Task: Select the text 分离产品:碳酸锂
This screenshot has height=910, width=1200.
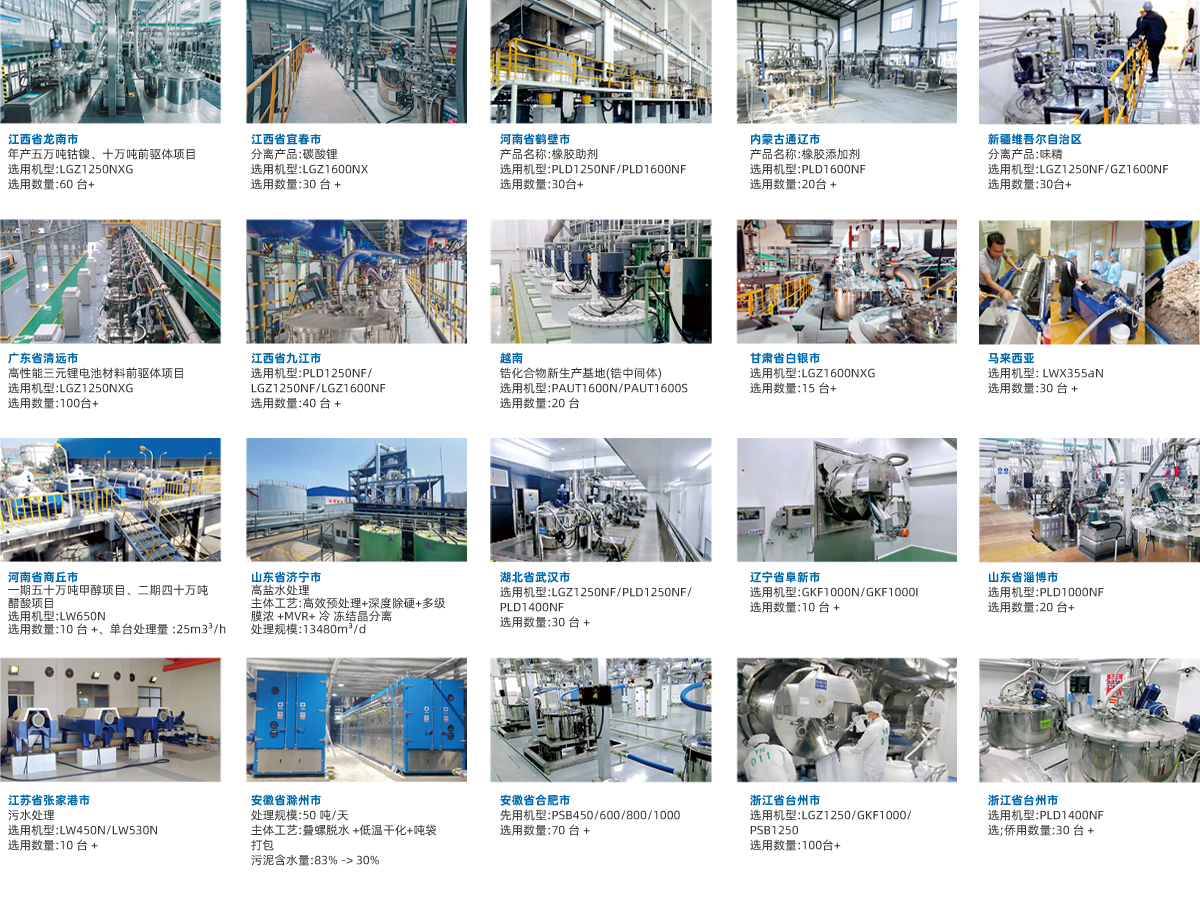Action: coord(292,154)
